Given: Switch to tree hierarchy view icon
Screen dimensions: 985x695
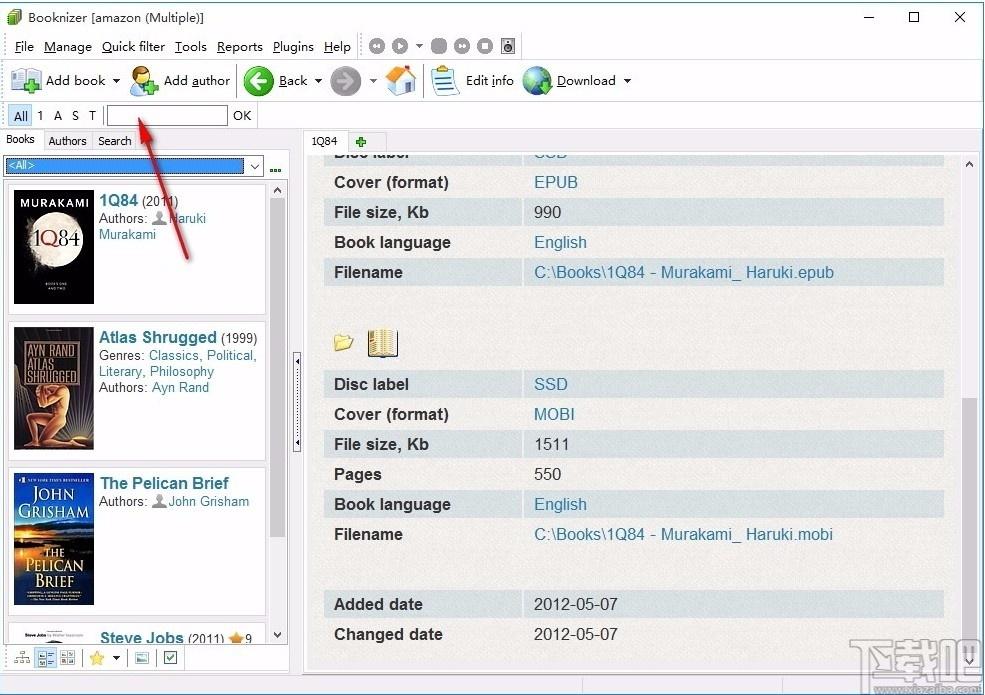Looking at the screenshot, I should click(x=22, y=658).
